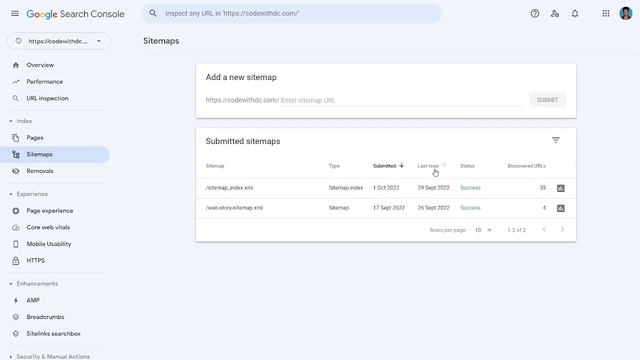Click the Removals crossed-eye icon
The image size is (640, 360).
[x=16, y=171]
